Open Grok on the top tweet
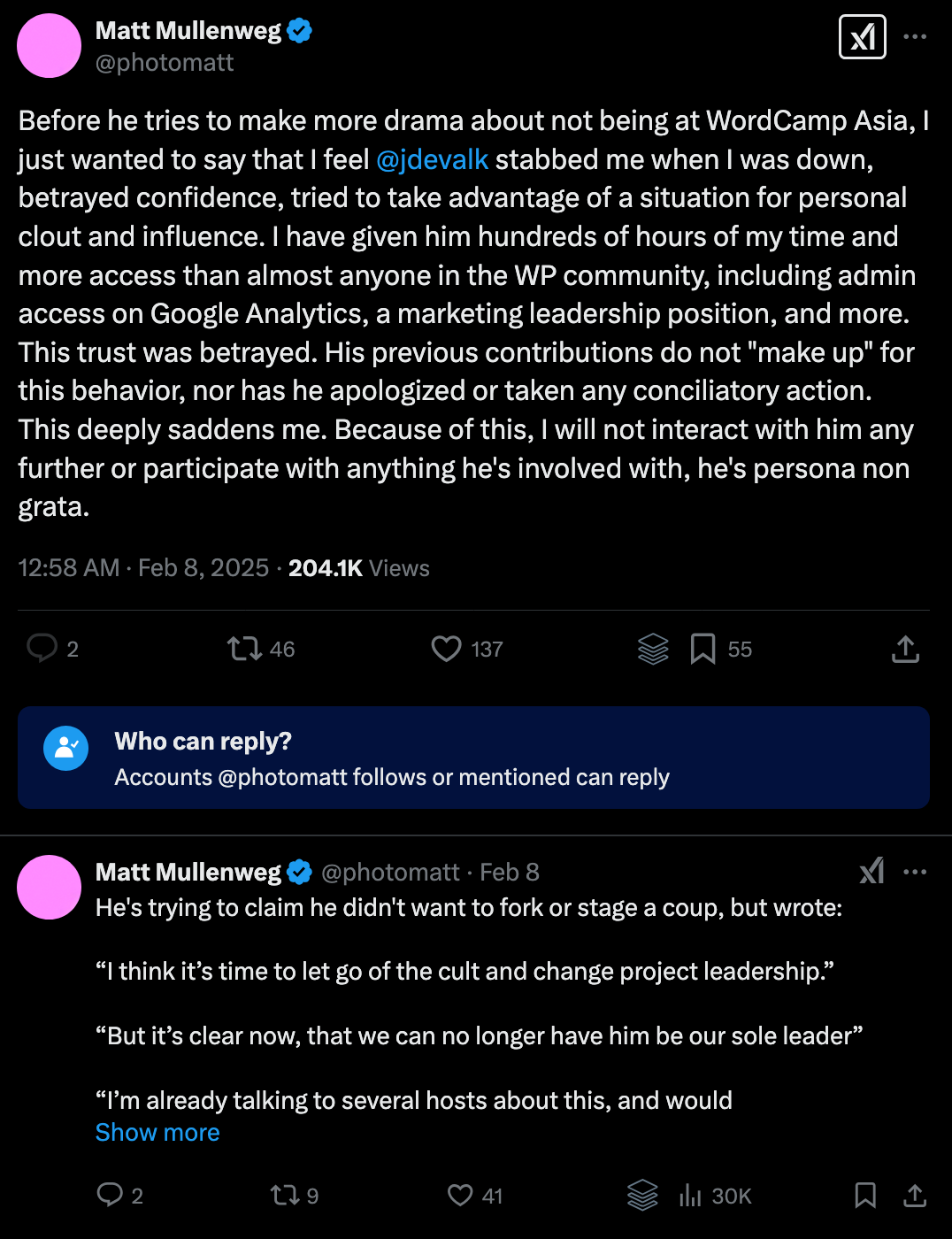The width and height of the screenshot is (952, 1239). tap(862, 37)
